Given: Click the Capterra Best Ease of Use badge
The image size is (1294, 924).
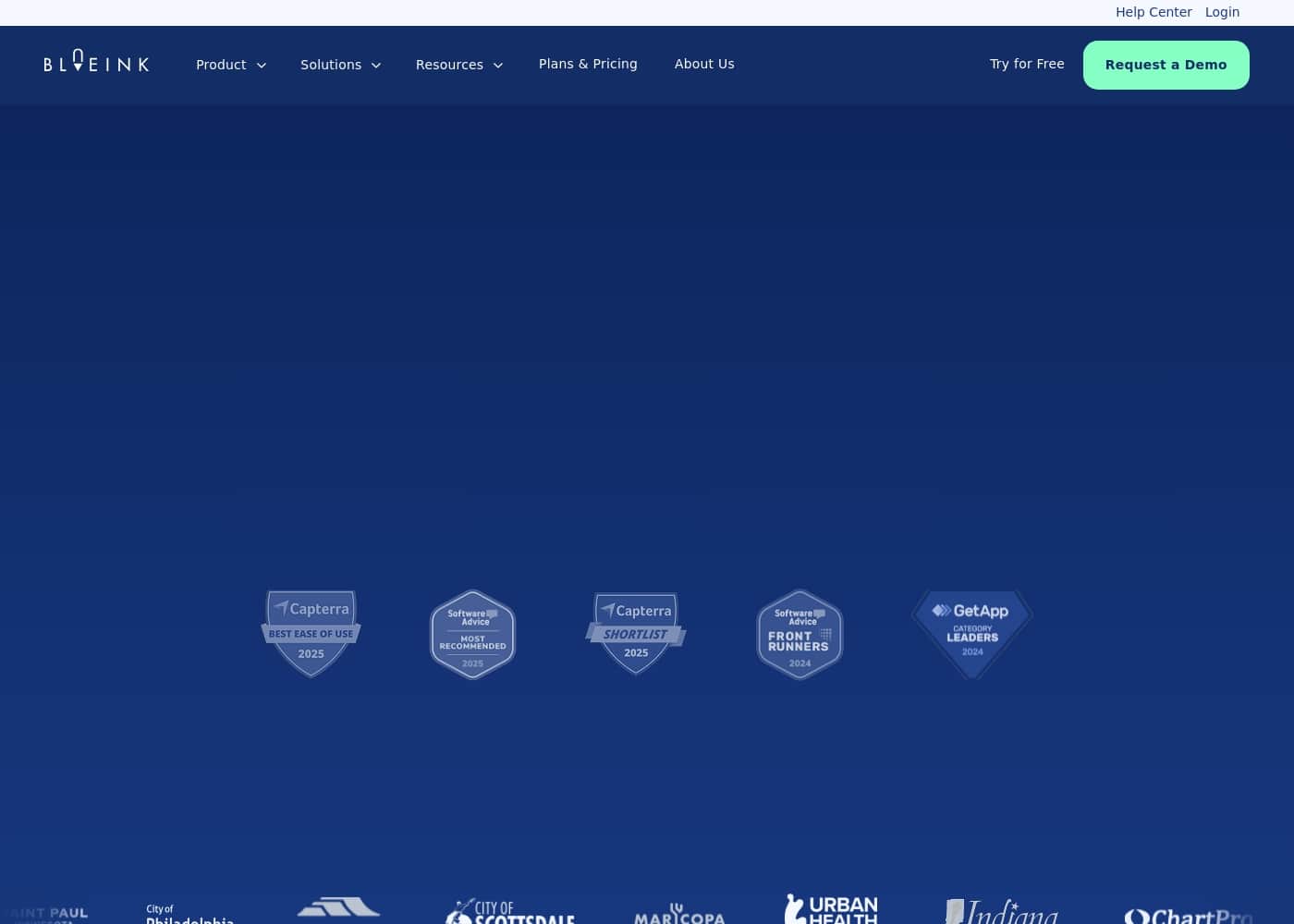Looking at the screenshot, I should tap(311, 634).
